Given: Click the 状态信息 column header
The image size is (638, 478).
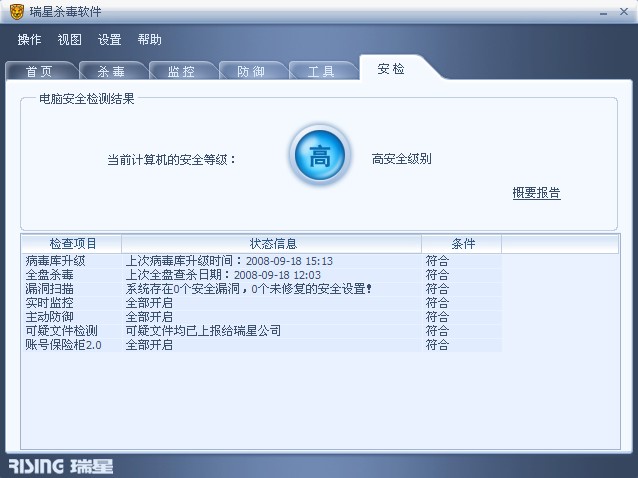Looking at the screenshot, I should [x=272, y=244].
